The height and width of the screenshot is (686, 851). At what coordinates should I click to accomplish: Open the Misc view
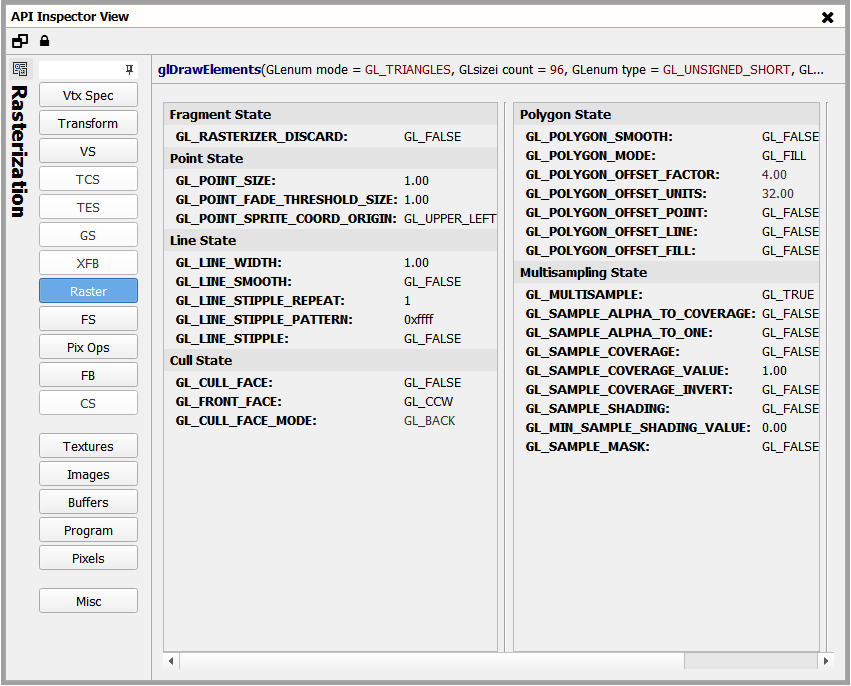(x=88, y=602)
